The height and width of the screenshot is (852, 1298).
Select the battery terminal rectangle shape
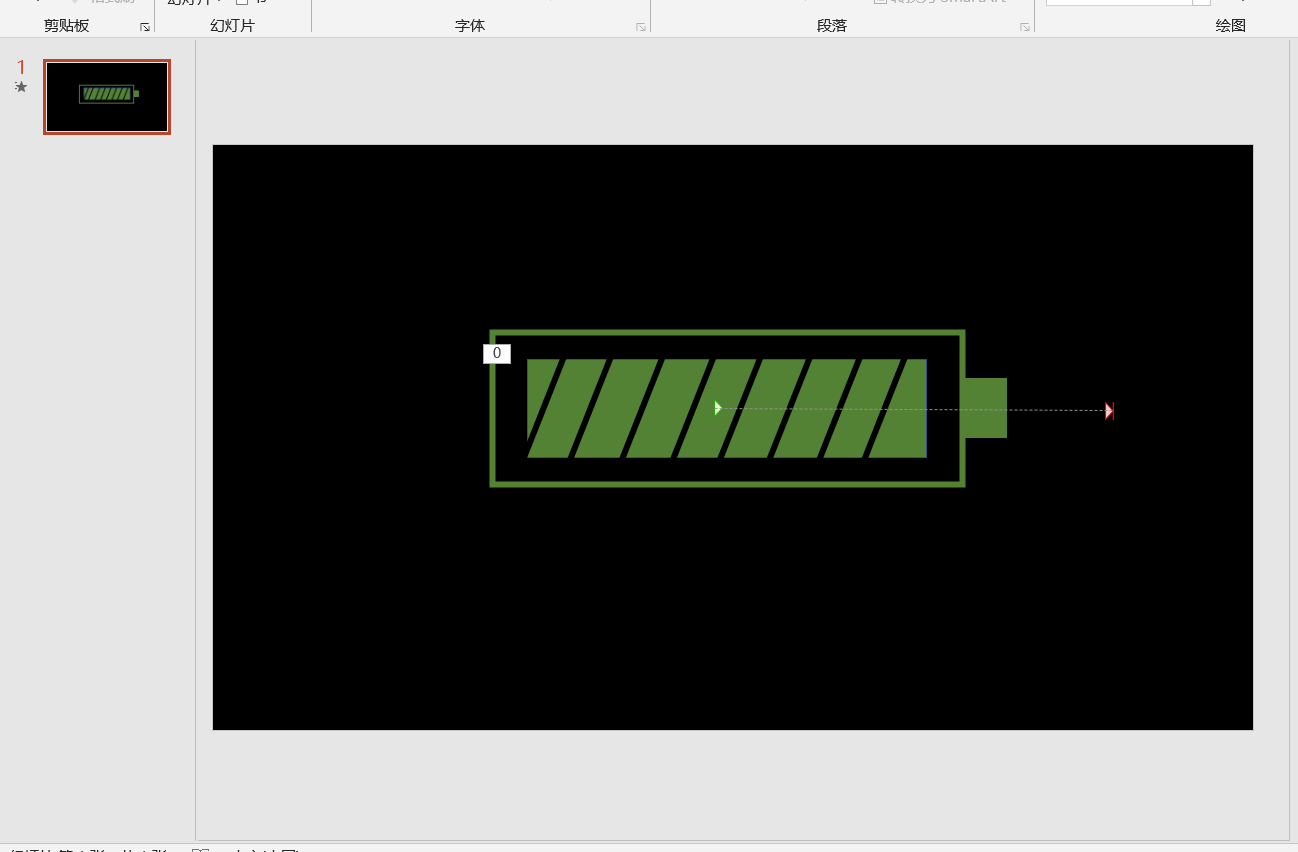(986, 408)
